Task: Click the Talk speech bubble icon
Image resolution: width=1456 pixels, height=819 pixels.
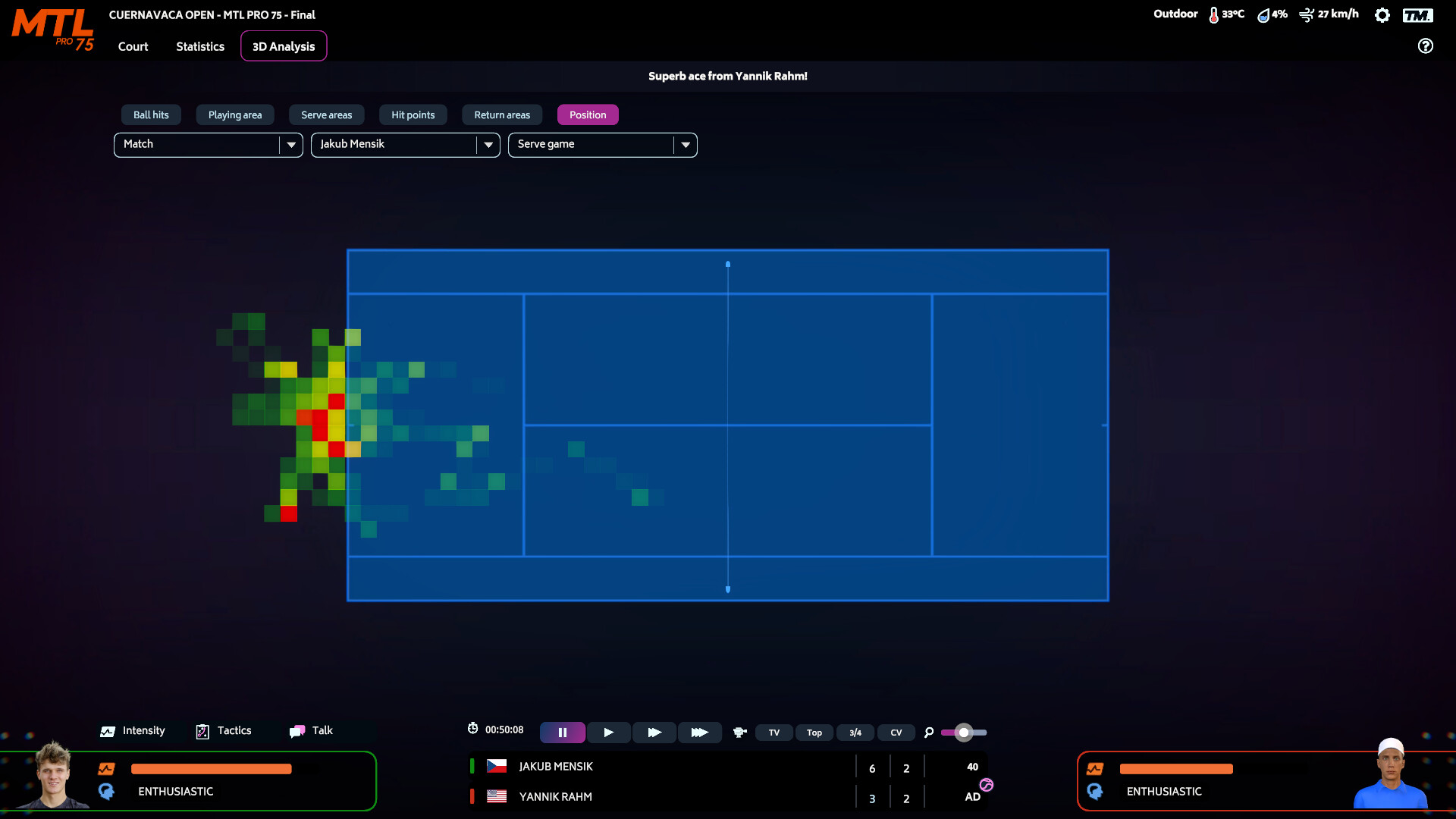Action: pos(296,730)
